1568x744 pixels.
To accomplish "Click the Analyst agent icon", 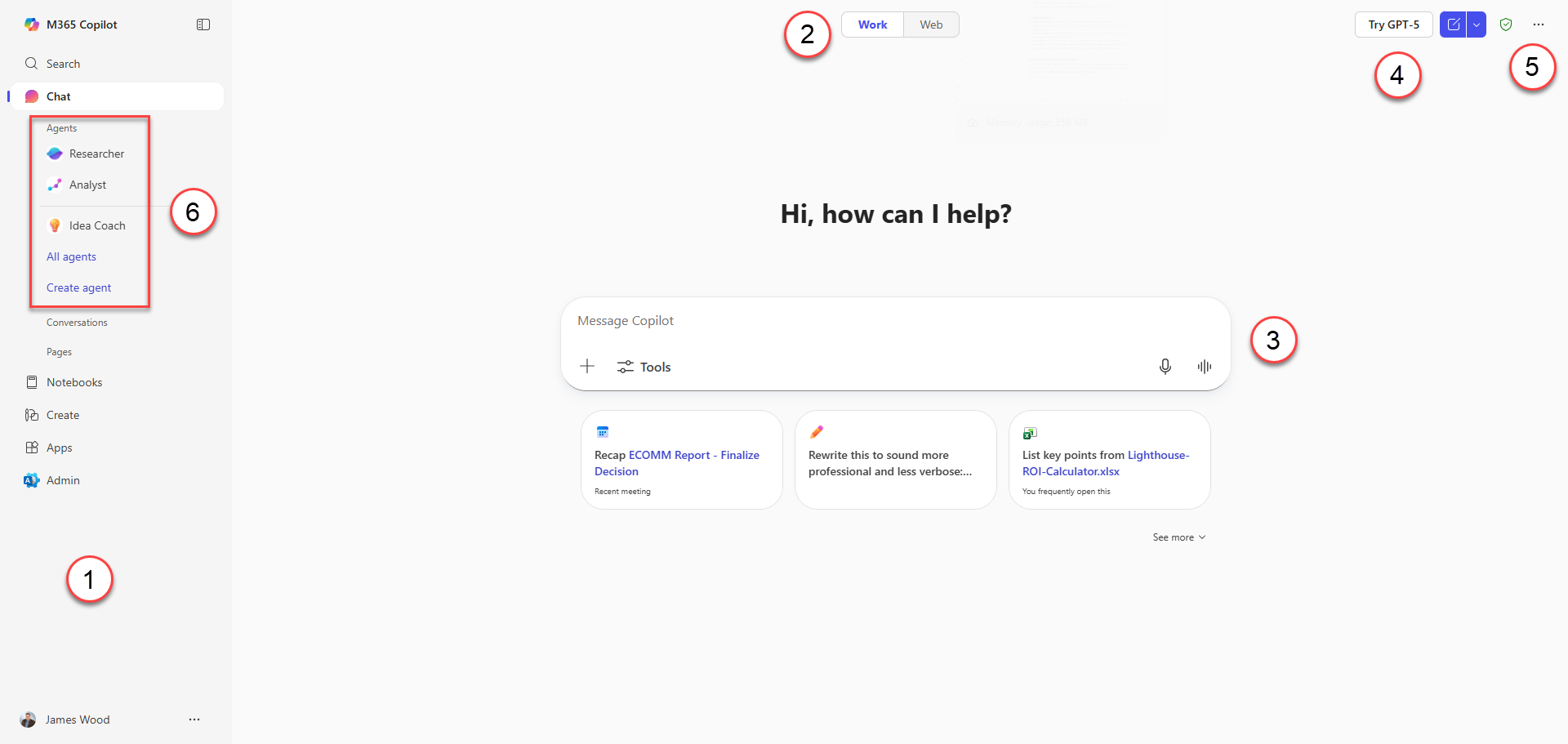I will (x=55, y=185).
